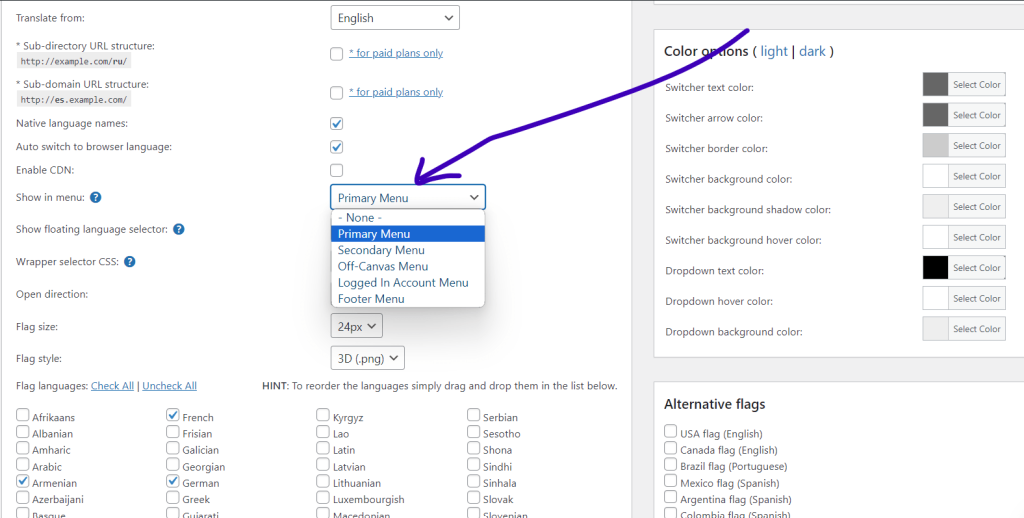The width and height of the screenshot is (1024, 518).
Task: Check Canada flag (English) option
Action: pos(671,448)
